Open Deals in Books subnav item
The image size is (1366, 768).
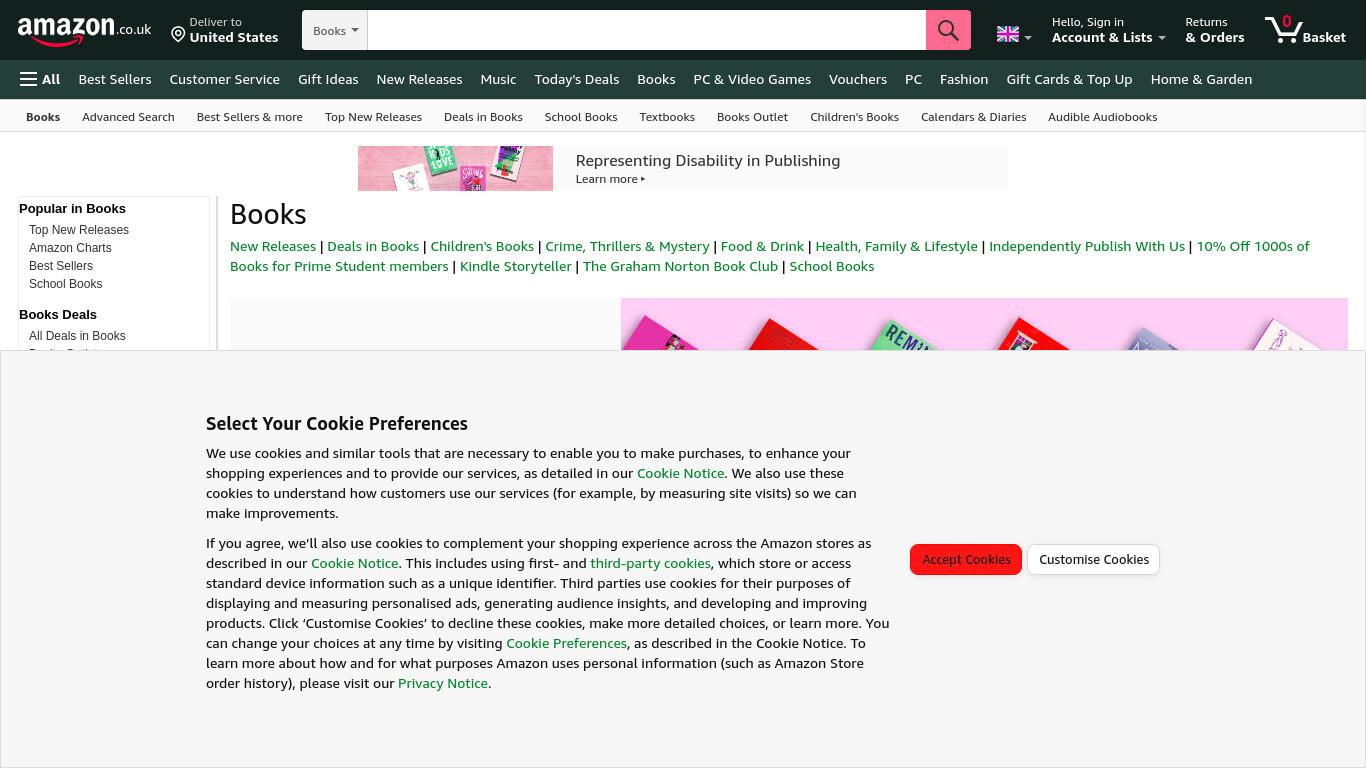483,117
